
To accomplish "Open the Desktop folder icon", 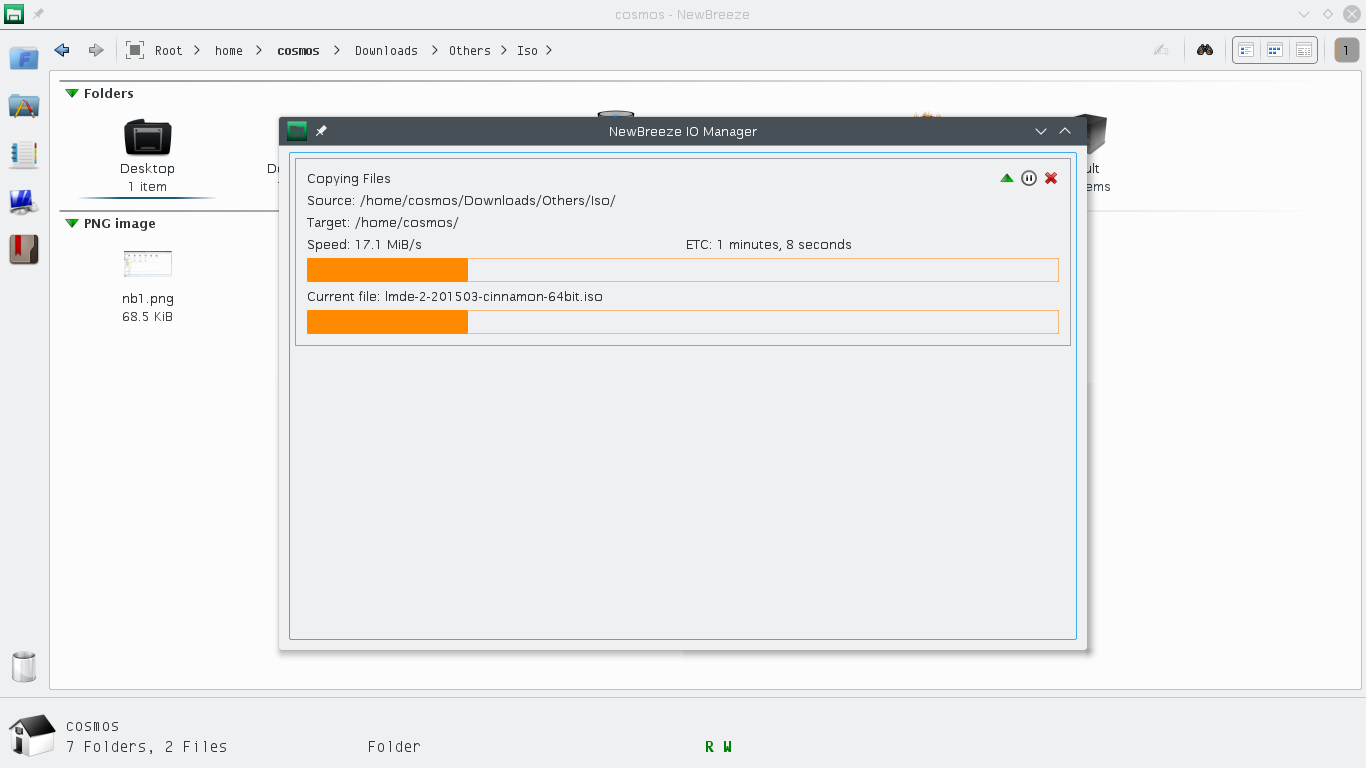I will tap(148, 137).
